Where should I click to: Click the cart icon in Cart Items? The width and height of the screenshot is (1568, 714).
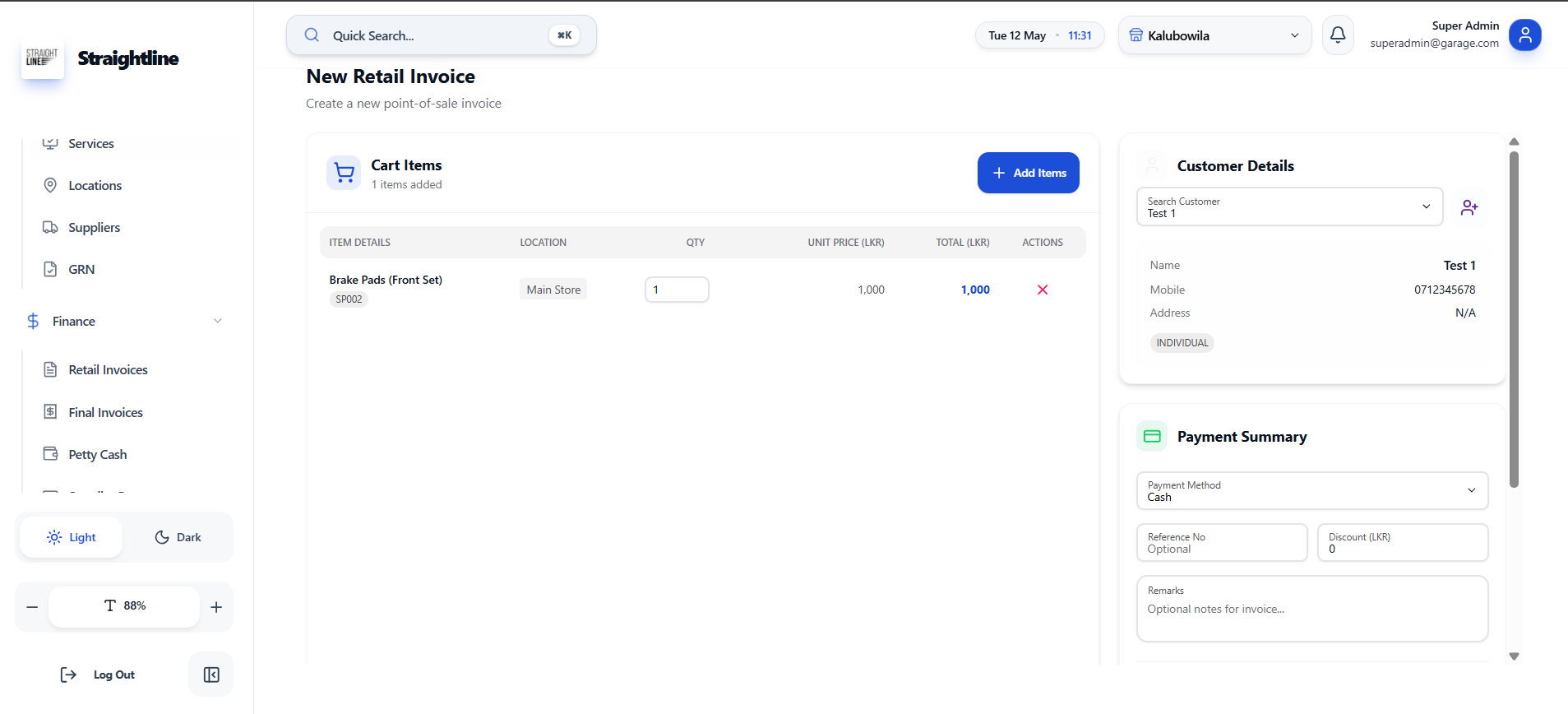tap(344, 173)
